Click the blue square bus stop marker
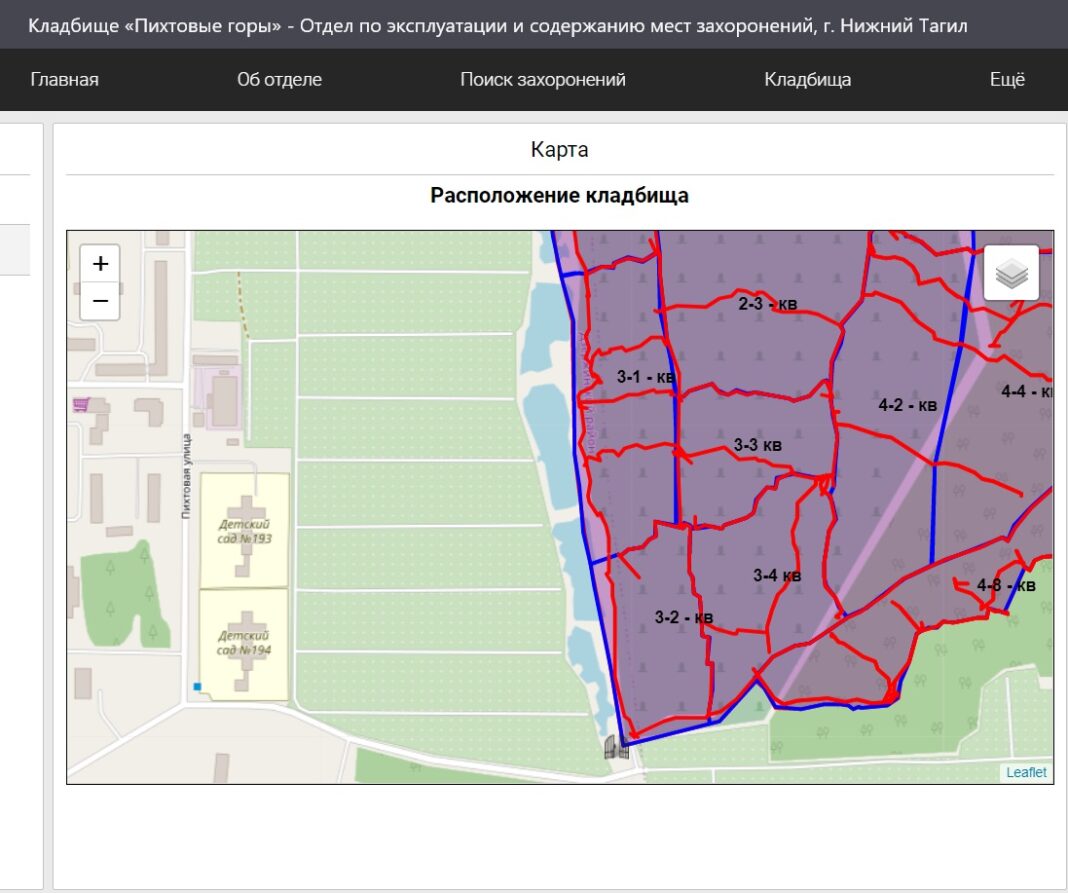The width and height of the screenshot is (1068, 893). (197, 686)
